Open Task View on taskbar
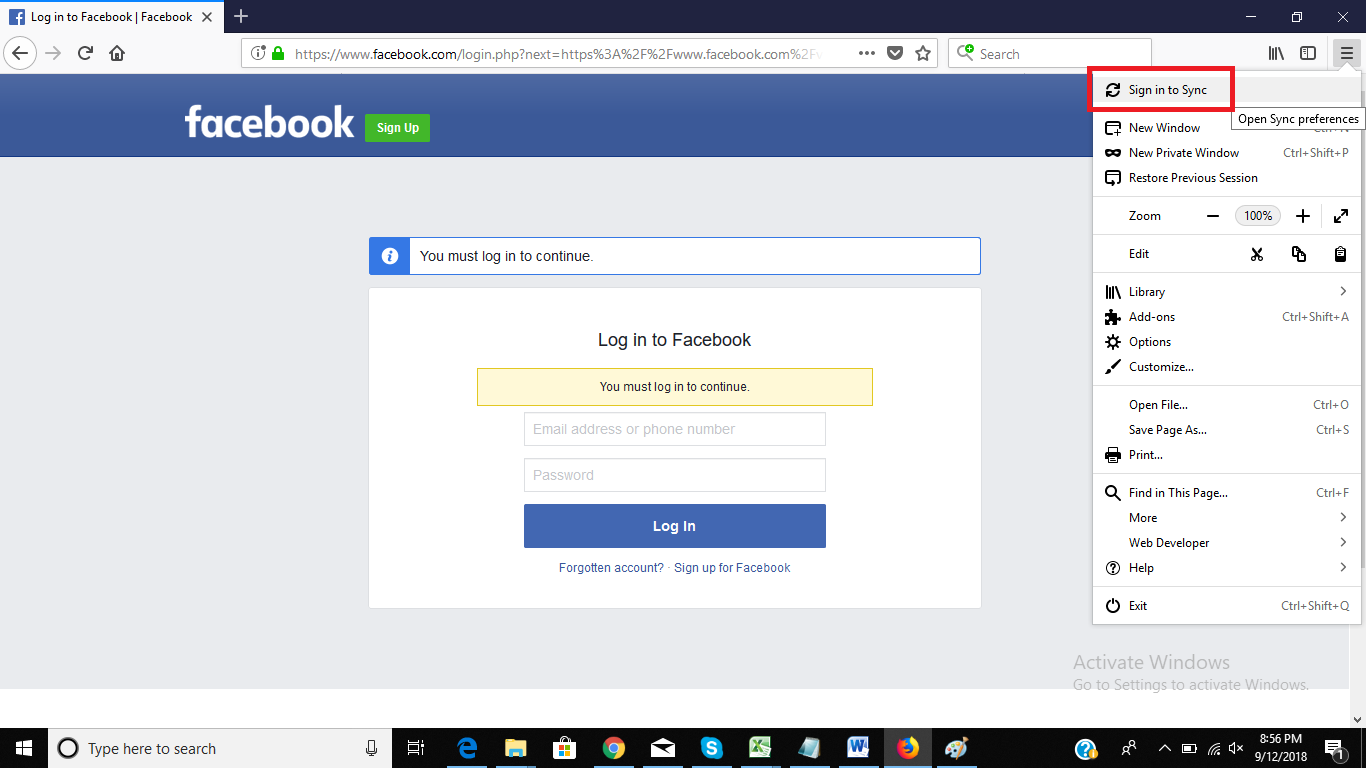Screen dimensions: 1366x768 coord(416,748)
